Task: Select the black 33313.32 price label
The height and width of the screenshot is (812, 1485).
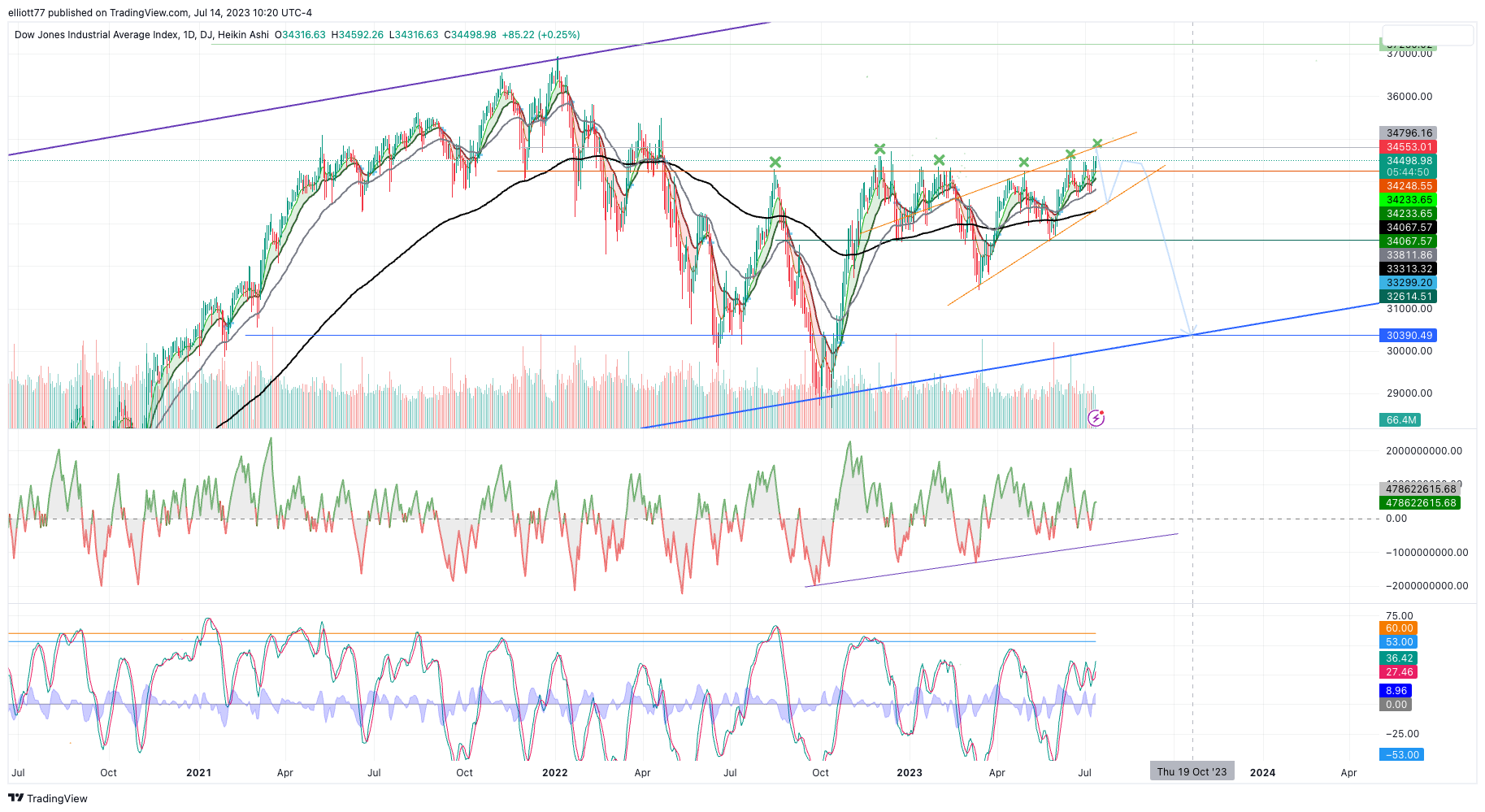Action: coord(1408,269)
